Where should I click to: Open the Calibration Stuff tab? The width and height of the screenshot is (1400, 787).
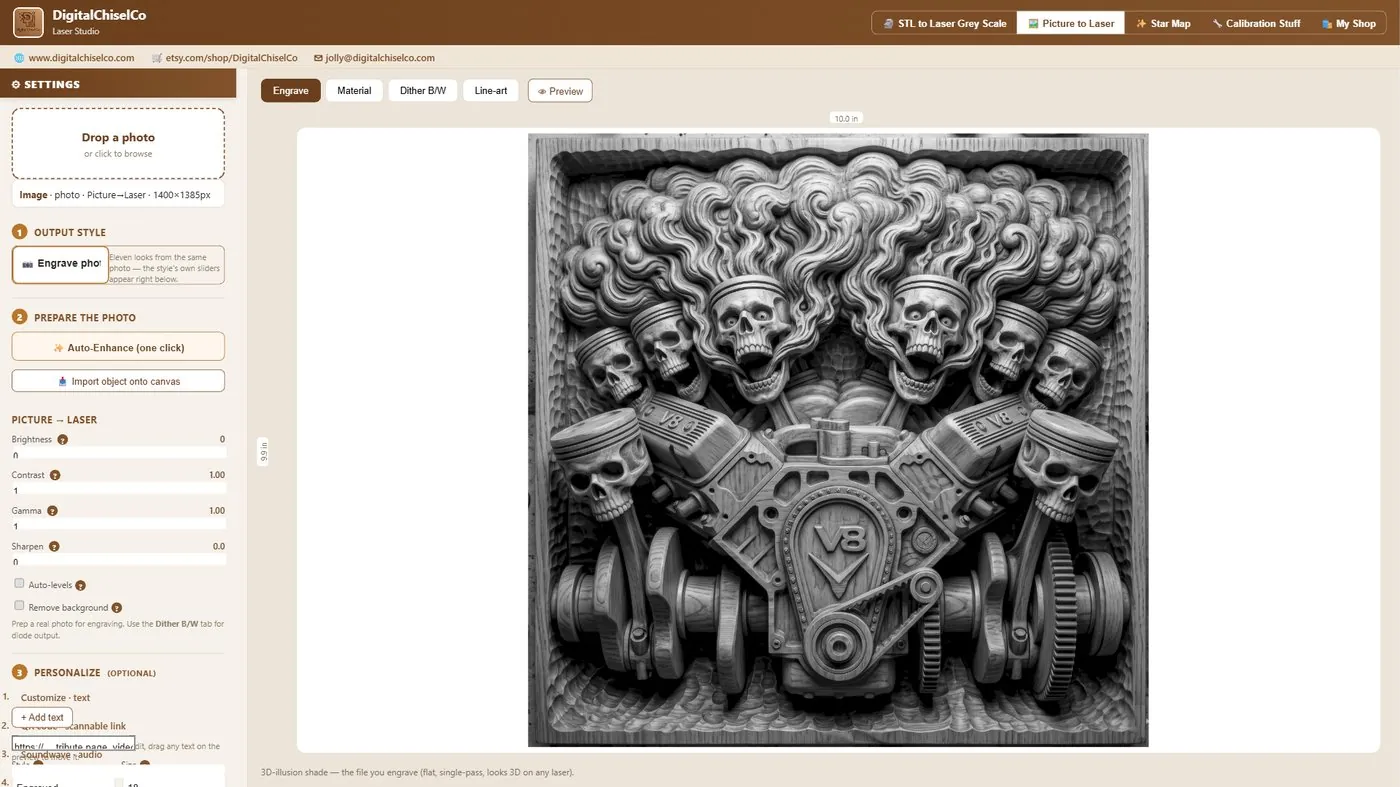point(1256,23)
